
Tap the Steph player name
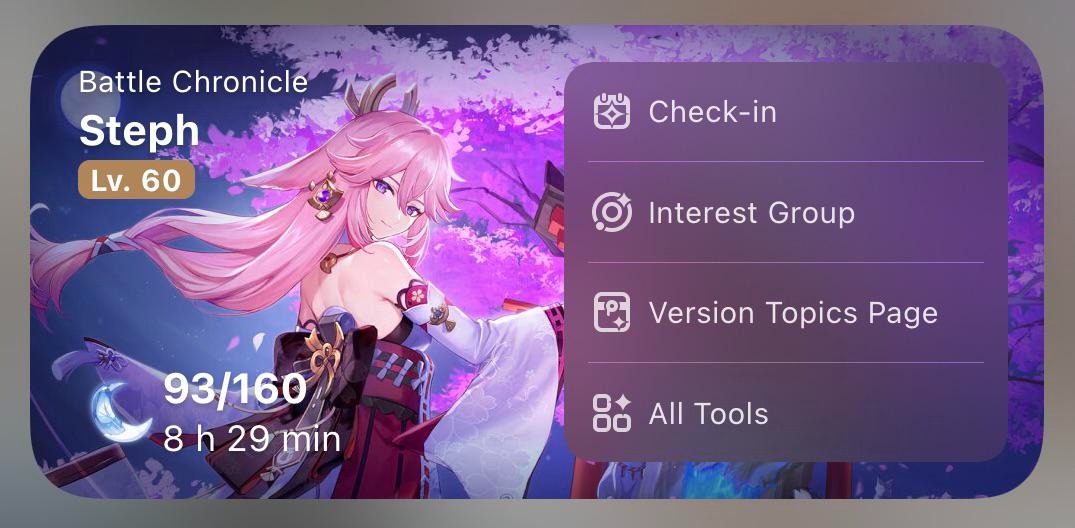pos(139,130)
